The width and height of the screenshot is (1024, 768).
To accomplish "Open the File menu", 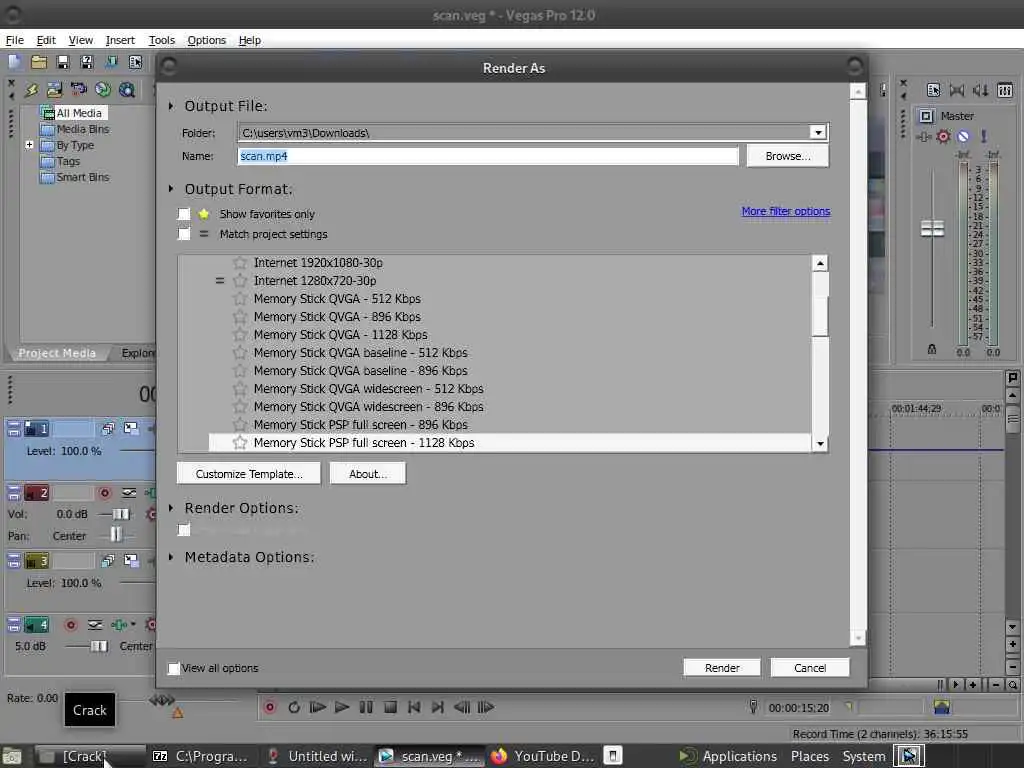I will pyautogui.click(x=14, y=40).
